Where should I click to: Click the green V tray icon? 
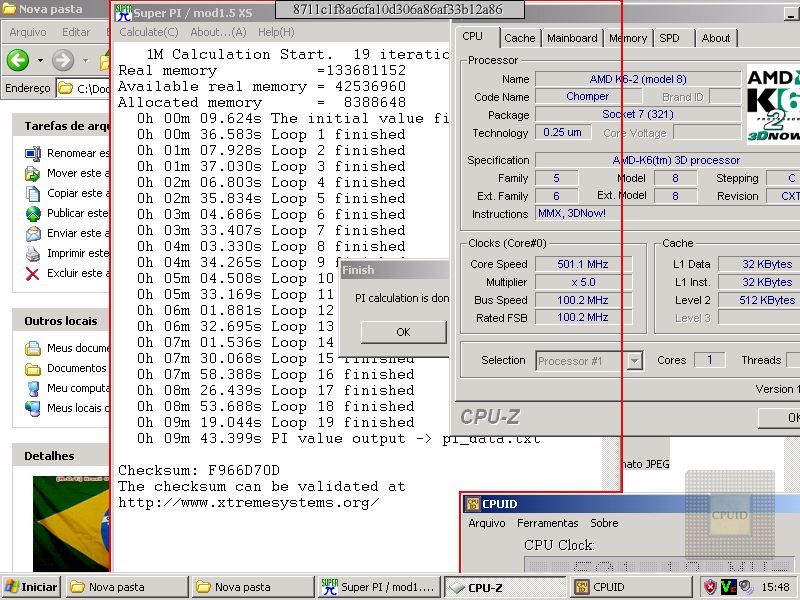pyautogui.click(x=728, y=587)
